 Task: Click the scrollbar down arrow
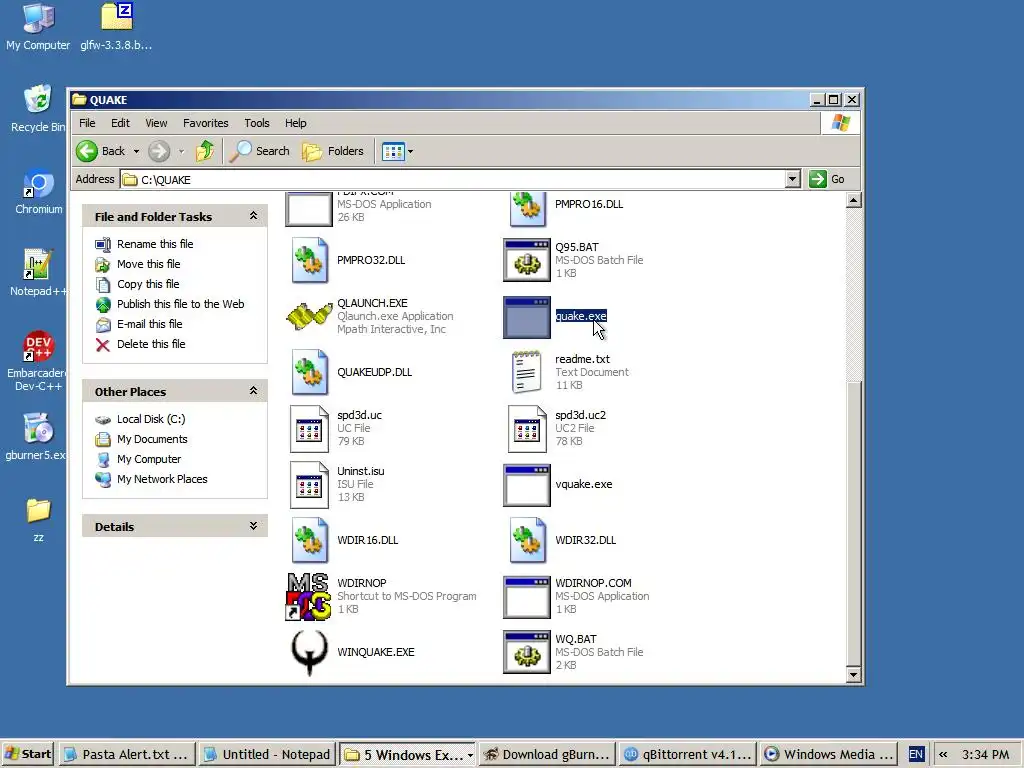pos(854,675)
